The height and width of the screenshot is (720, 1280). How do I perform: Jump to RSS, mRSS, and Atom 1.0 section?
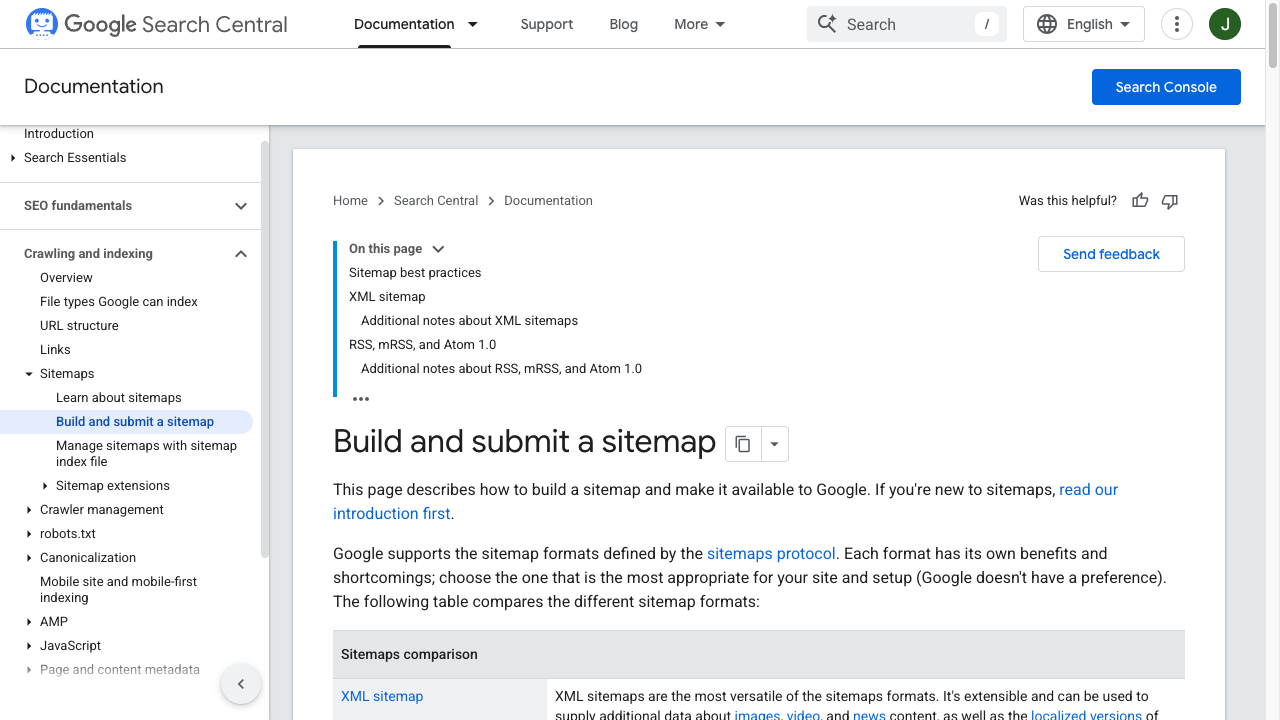(422, 345)
